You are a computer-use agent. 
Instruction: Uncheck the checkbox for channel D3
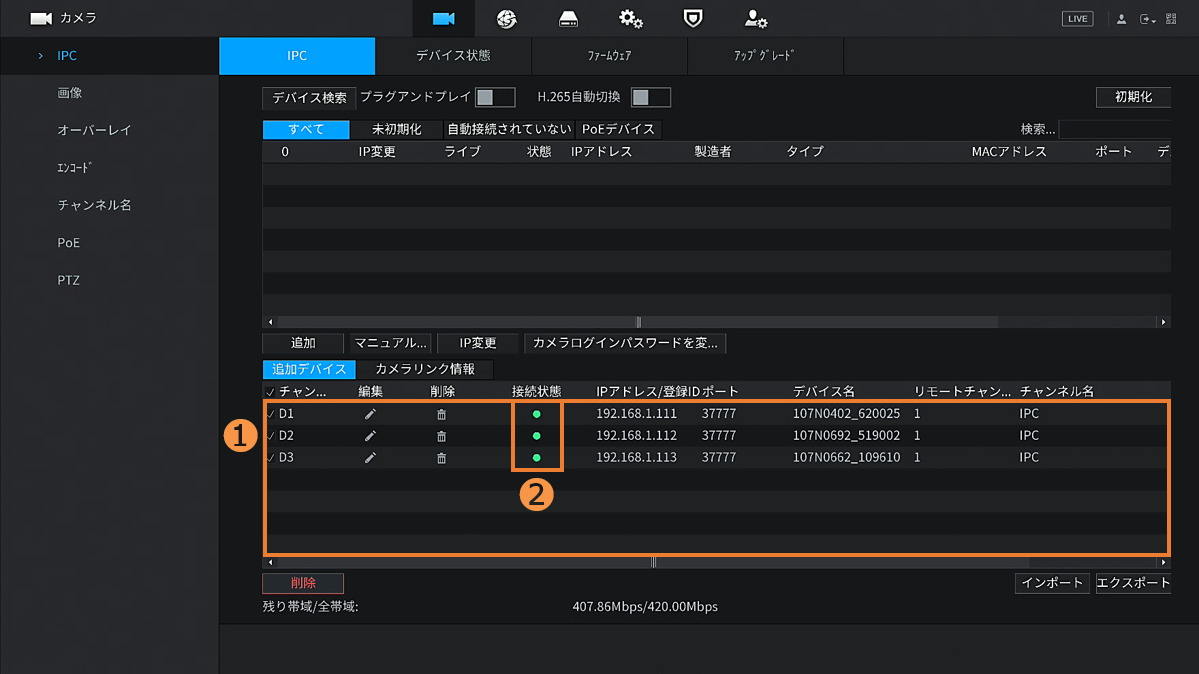270,458
